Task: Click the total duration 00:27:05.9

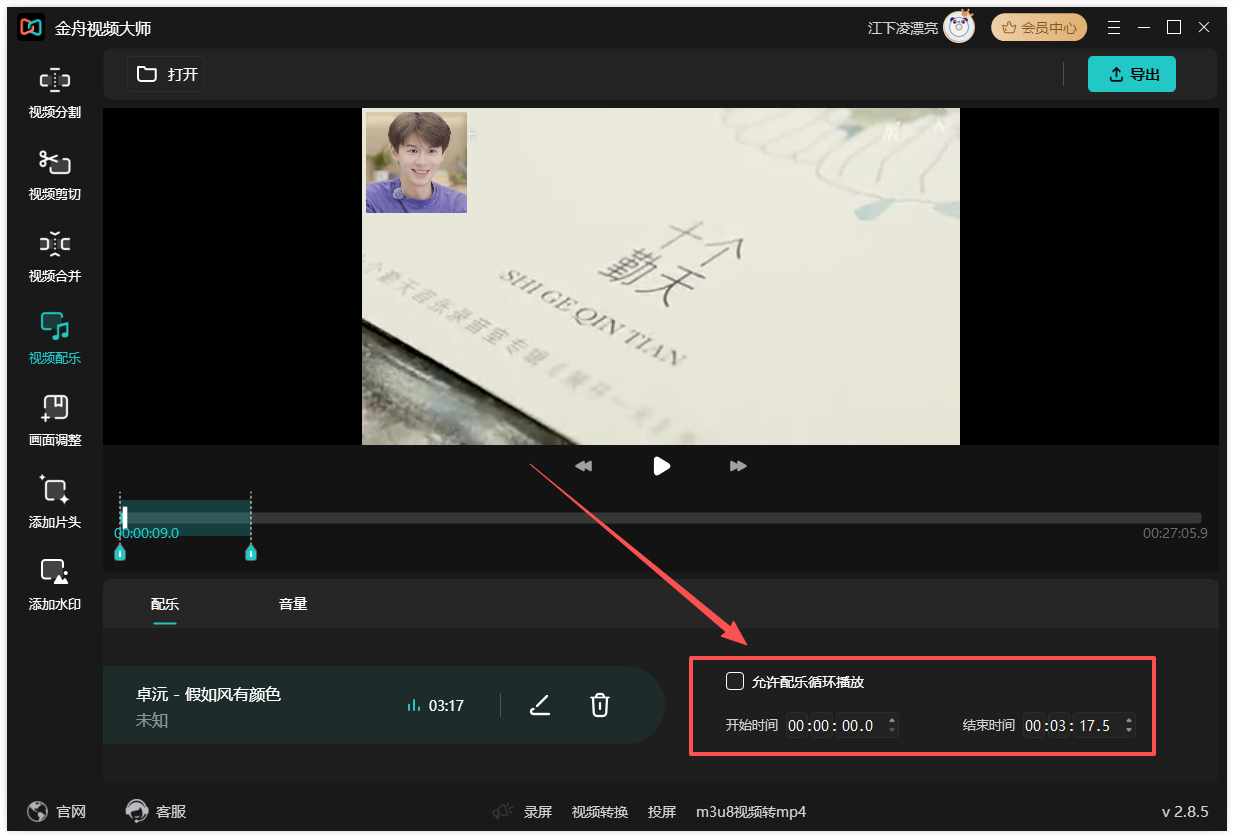Action: tap(1175, 533)
